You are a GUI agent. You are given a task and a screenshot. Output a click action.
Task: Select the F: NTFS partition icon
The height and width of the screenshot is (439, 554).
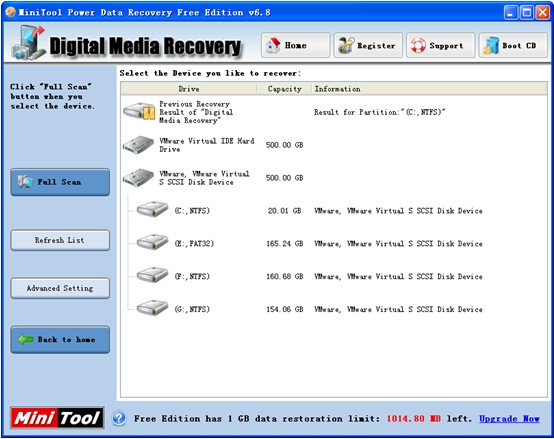click(x=153, y=275)
